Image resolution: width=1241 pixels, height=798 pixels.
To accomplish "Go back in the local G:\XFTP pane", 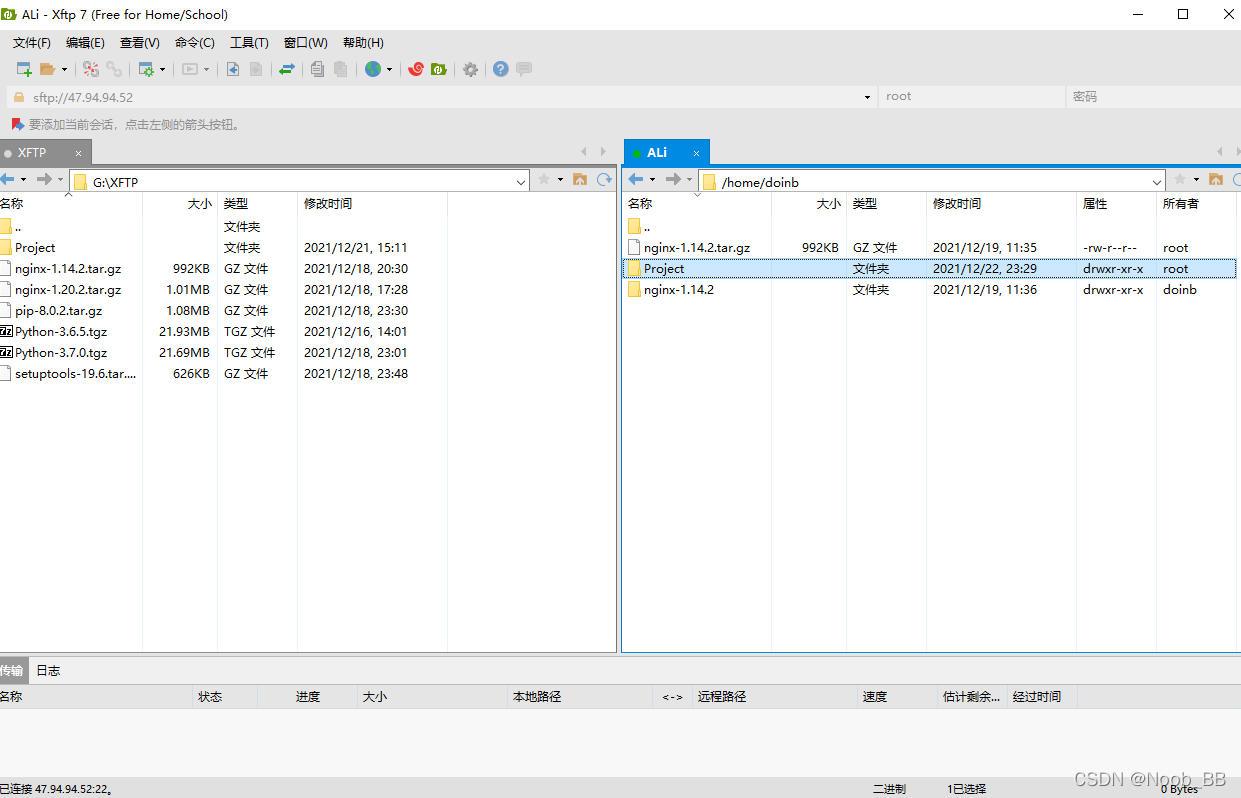I will (8, 180).
